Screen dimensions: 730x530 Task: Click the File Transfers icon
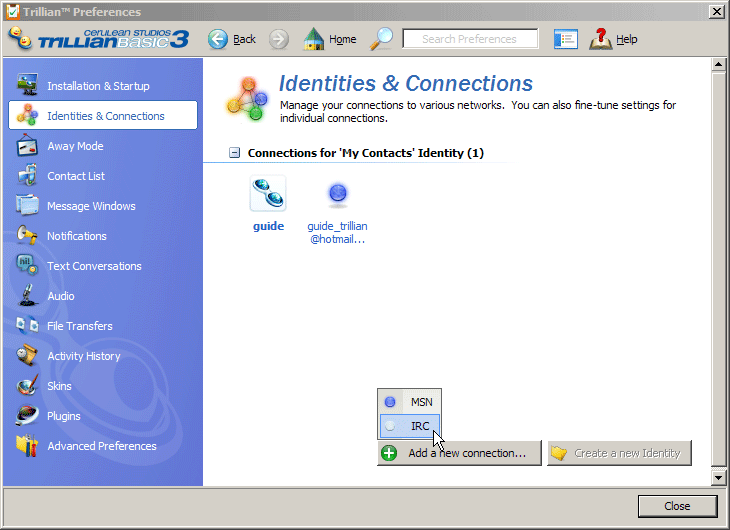click(27, 325)
